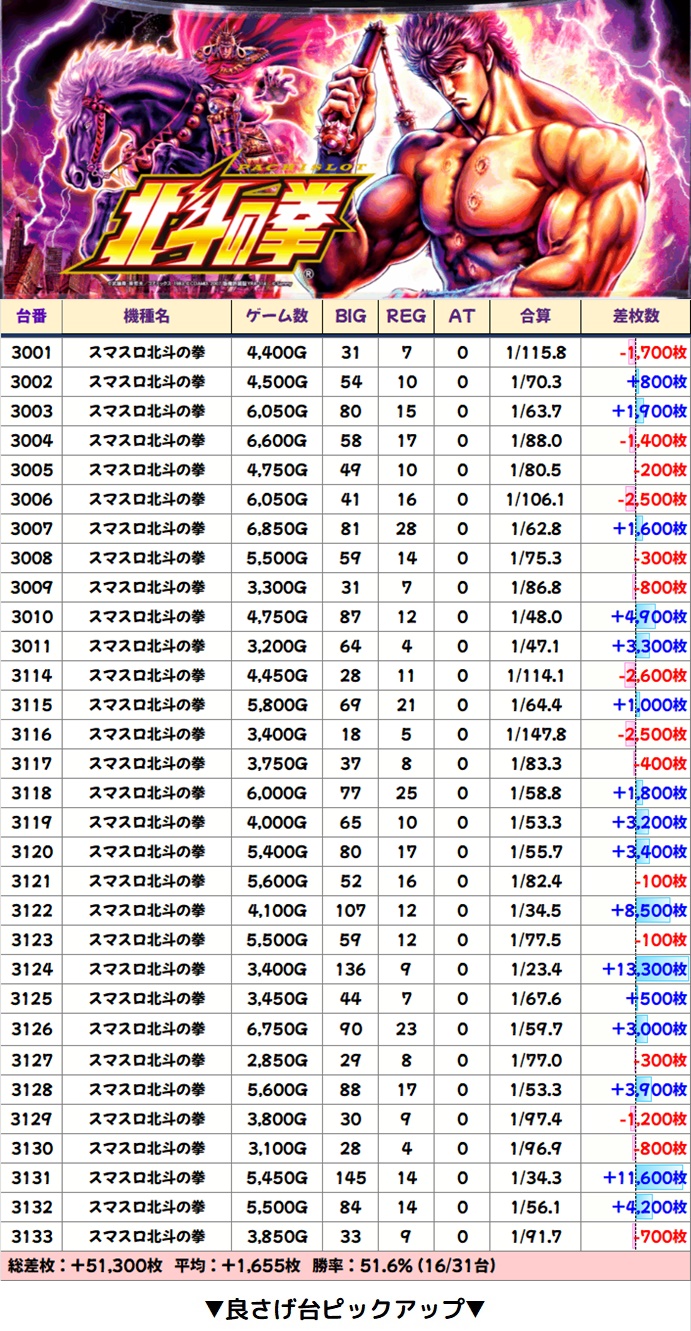Open machine 3131 row number
The height and width of the screenshot is (1331, 691).
click(31, 1179)
